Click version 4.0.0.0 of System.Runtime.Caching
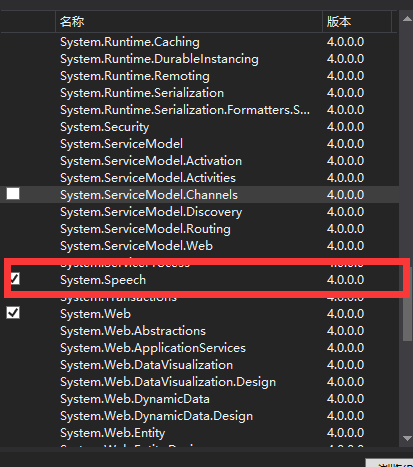 [x=345, y=42]
